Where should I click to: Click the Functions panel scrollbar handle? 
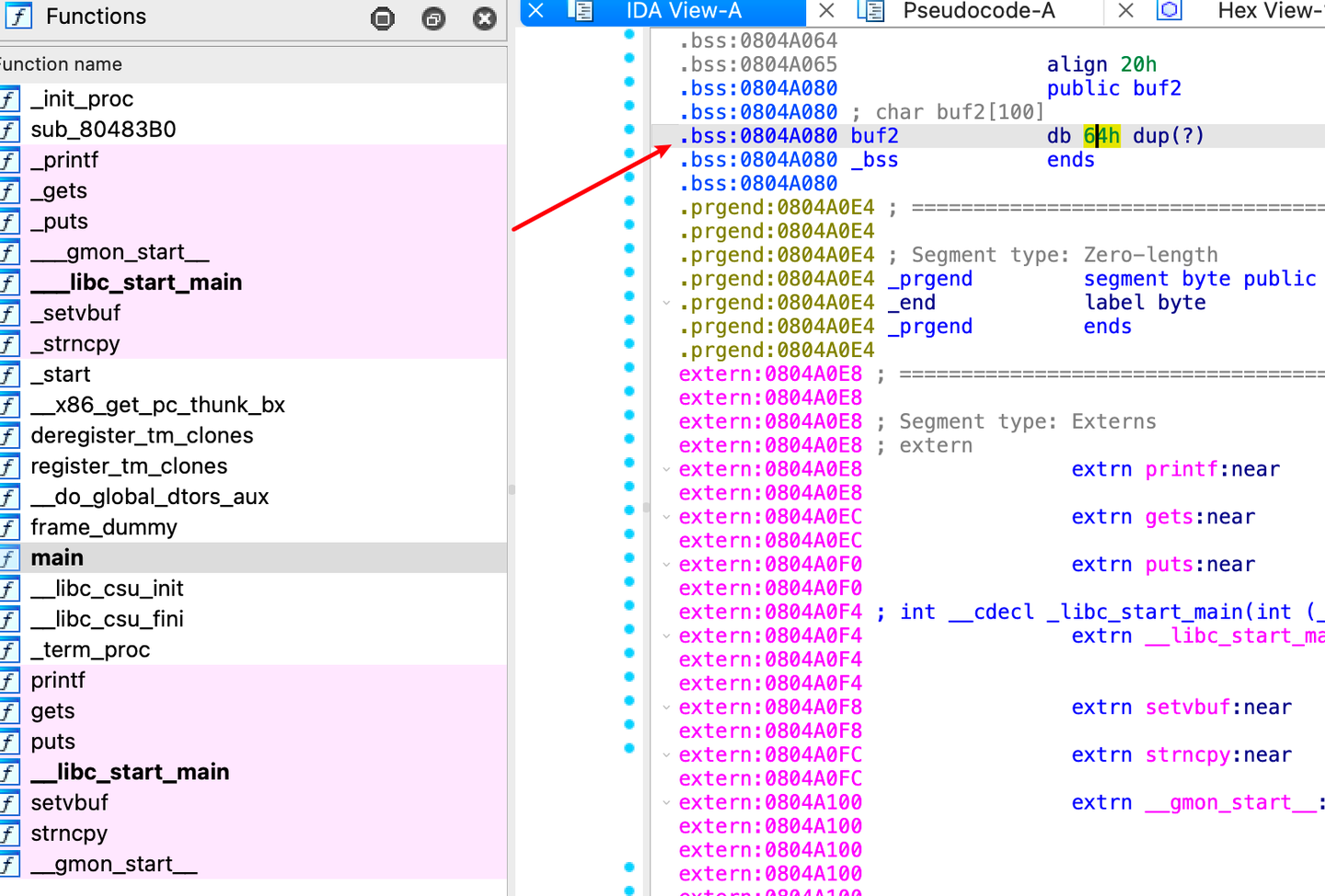point(512,490)
